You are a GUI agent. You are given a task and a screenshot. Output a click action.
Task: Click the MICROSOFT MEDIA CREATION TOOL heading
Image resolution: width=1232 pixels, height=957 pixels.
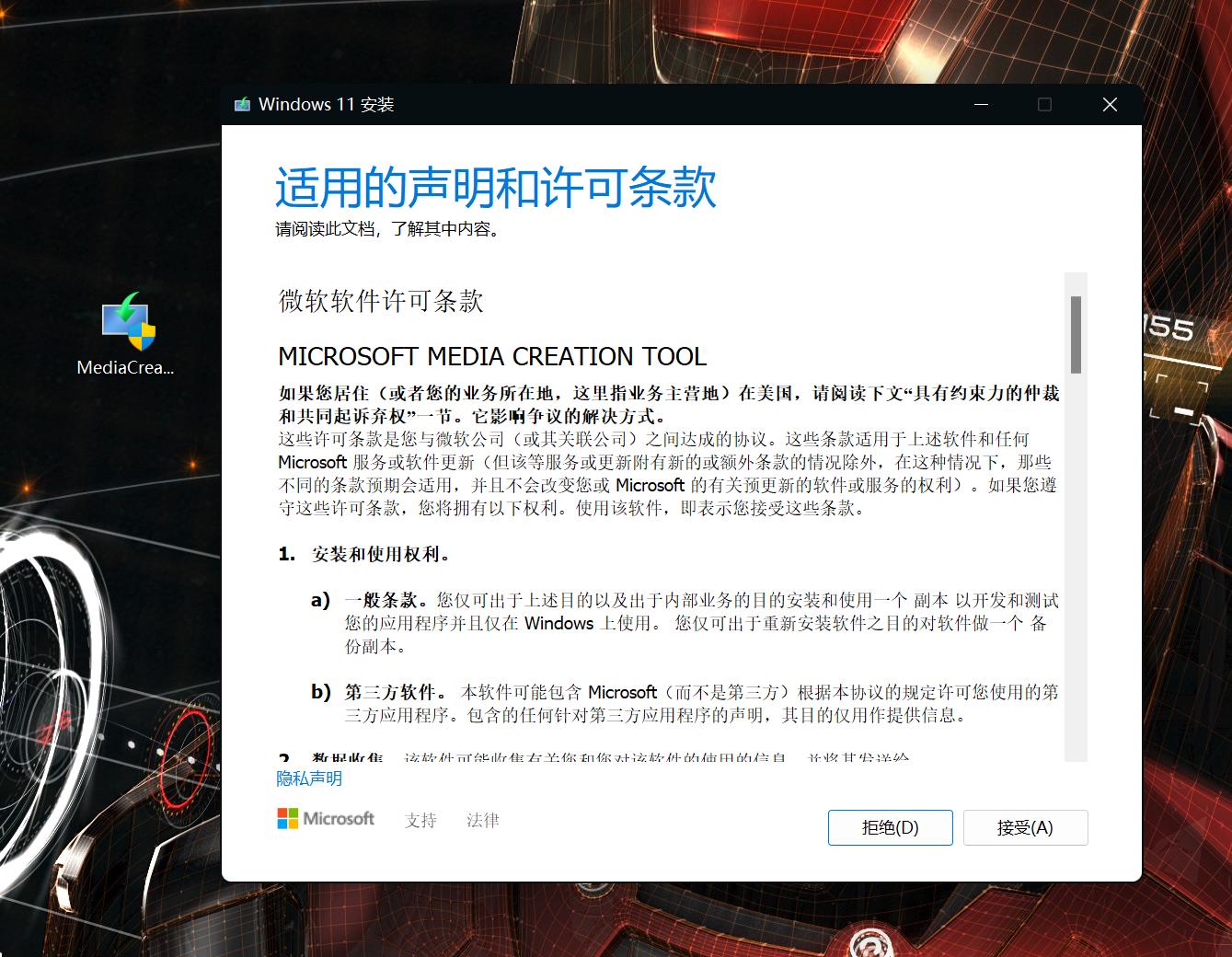492,356
